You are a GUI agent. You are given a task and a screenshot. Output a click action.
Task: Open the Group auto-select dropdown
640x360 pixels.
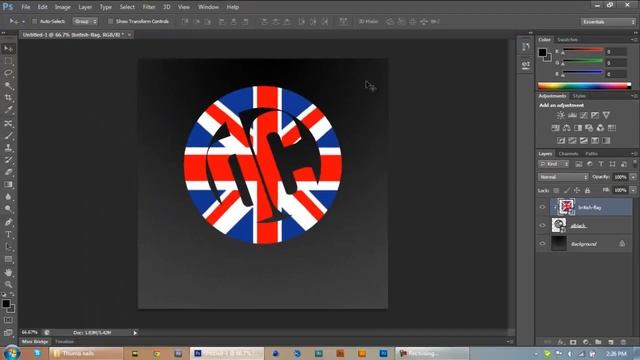(85, 21)
